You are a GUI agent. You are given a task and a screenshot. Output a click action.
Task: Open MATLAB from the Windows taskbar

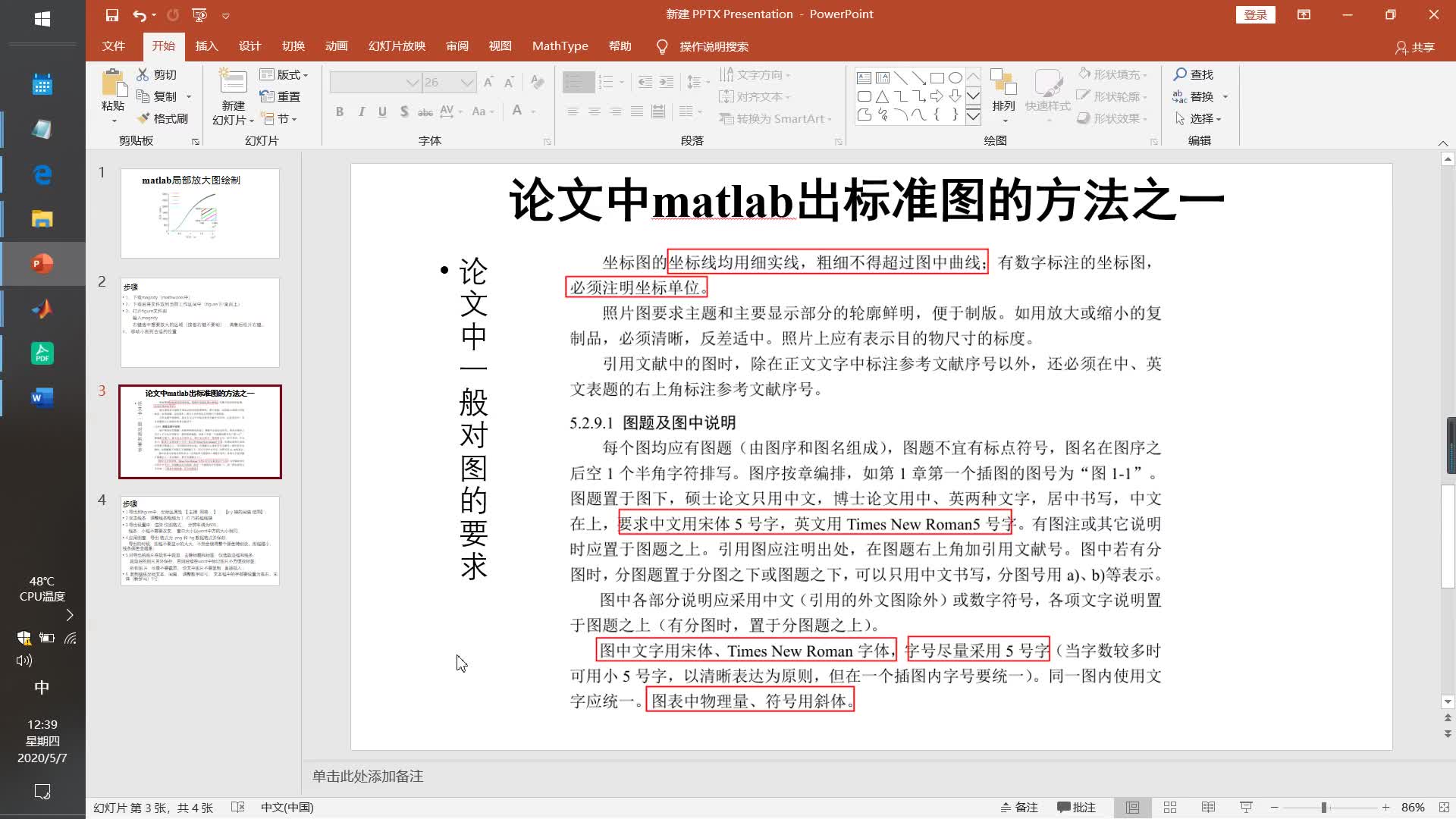(x=42, y=309)
